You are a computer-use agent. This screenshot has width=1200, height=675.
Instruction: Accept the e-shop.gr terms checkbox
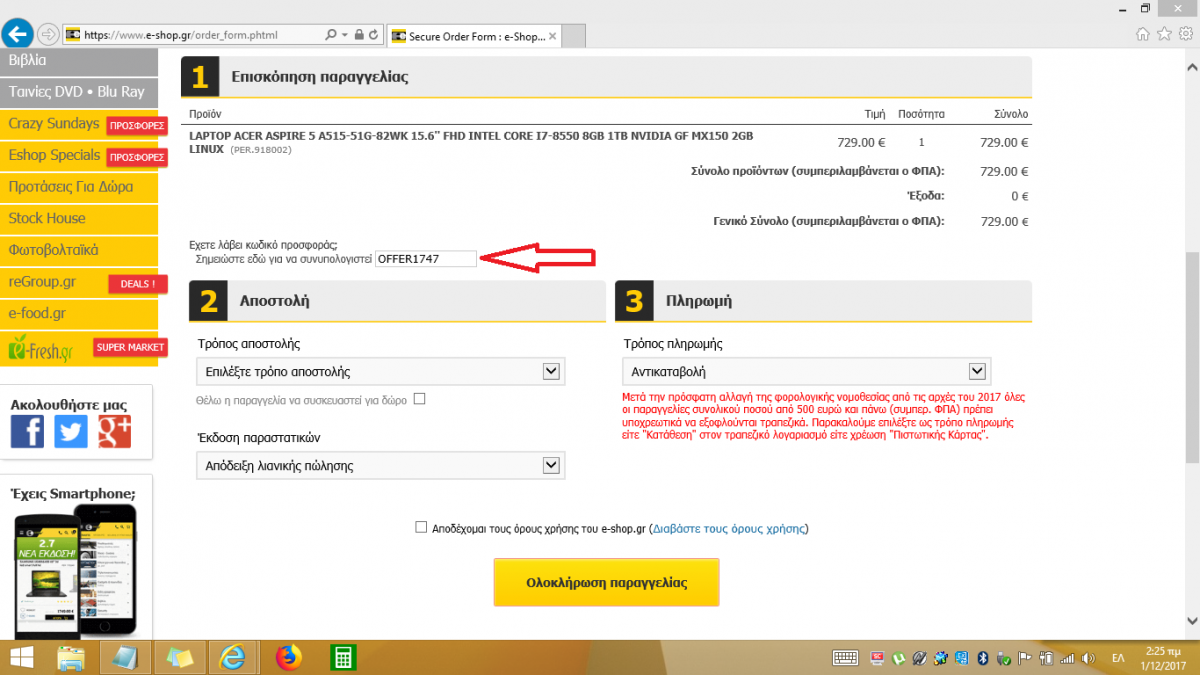point(421,527)
